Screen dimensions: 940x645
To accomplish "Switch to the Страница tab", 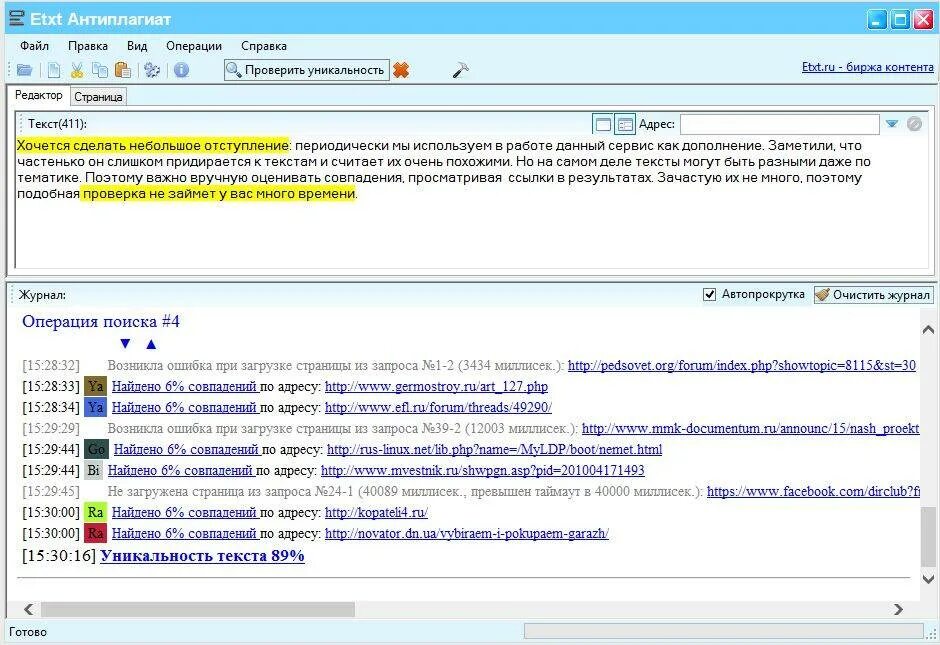I will click(x=98, y=97).
